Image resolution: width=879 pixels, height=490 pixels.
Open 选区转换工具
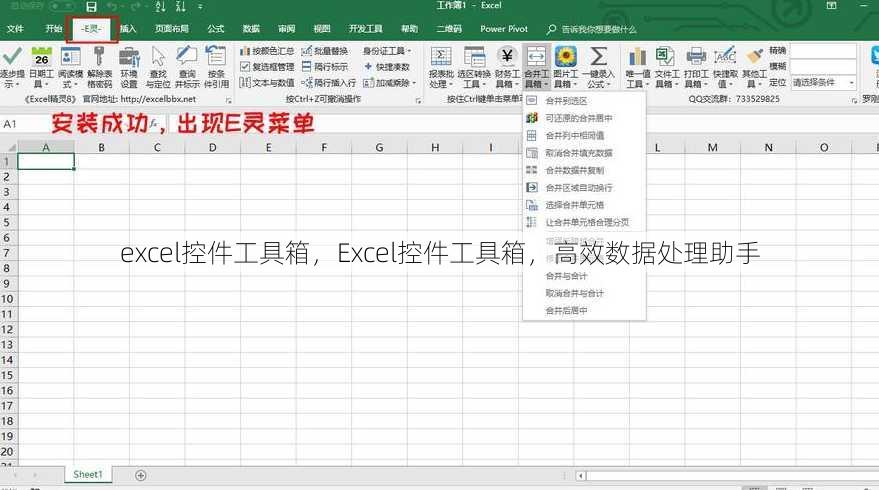474,67
